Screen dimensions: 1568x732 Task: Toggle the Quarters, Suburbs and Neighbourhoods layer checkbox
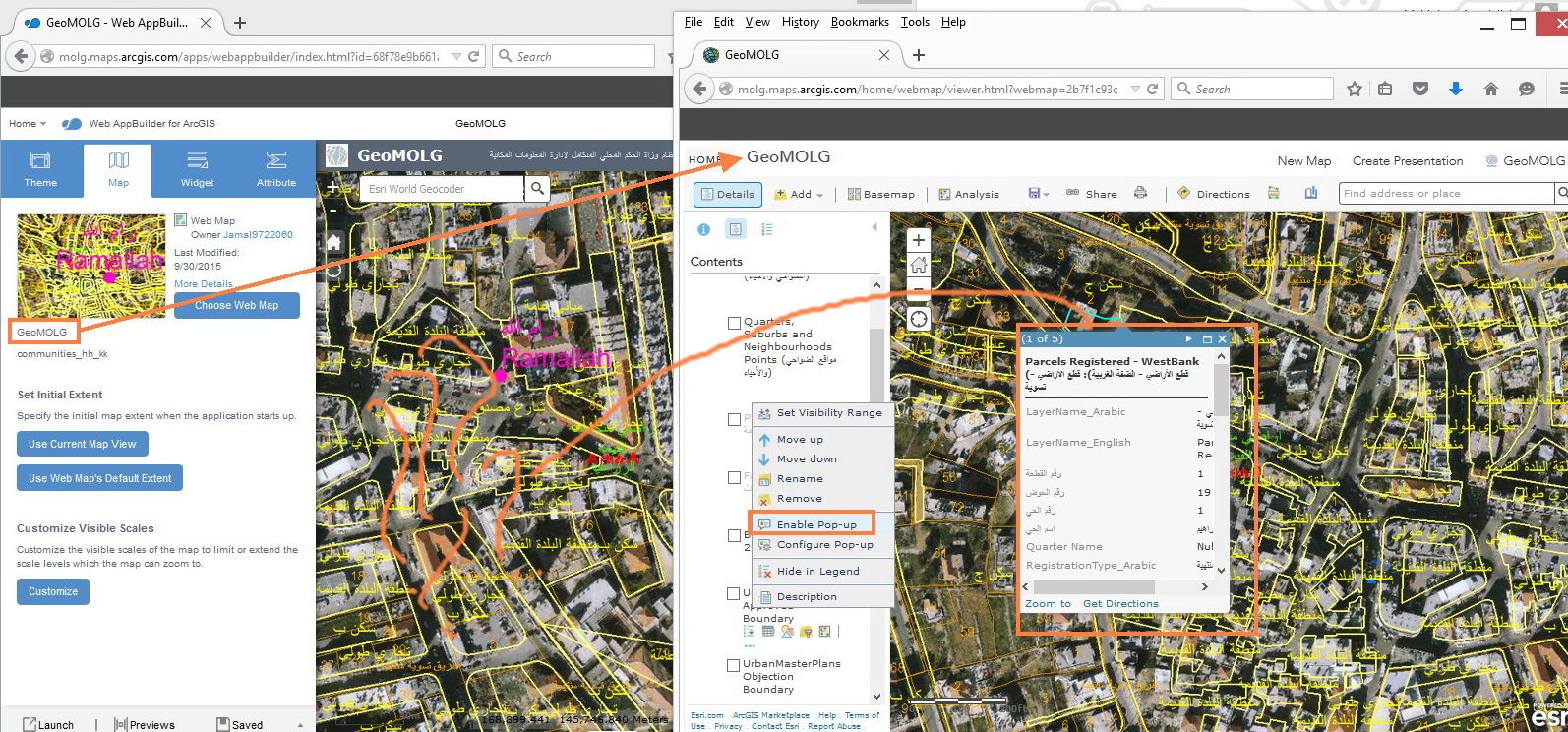click(x=734, y=323)
